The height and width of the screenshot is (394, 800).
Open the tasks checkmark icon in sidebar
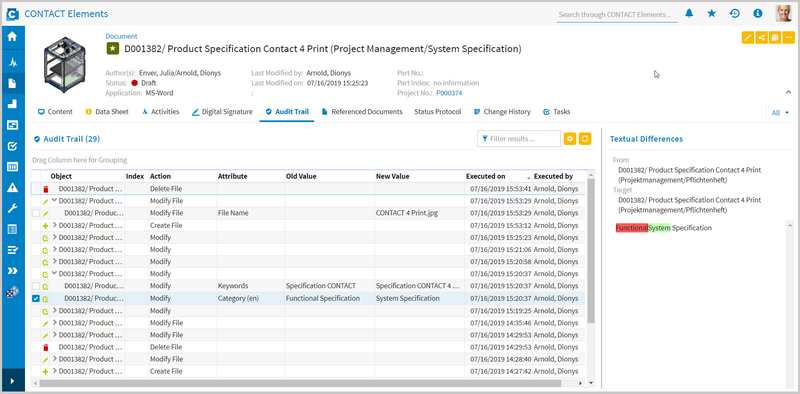point(12,146)
